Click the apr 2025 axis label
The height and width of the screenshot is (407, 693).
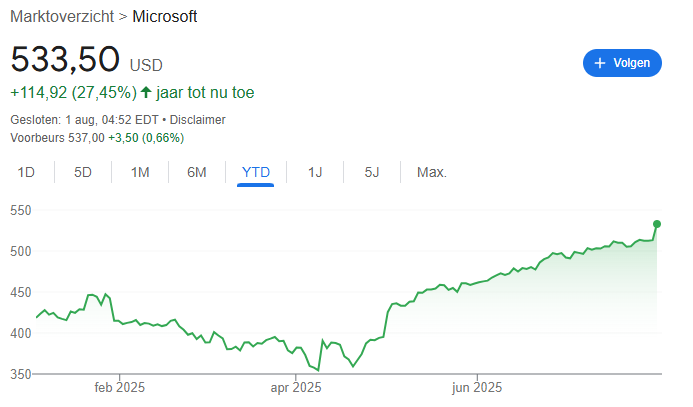[x=295, y=388]
